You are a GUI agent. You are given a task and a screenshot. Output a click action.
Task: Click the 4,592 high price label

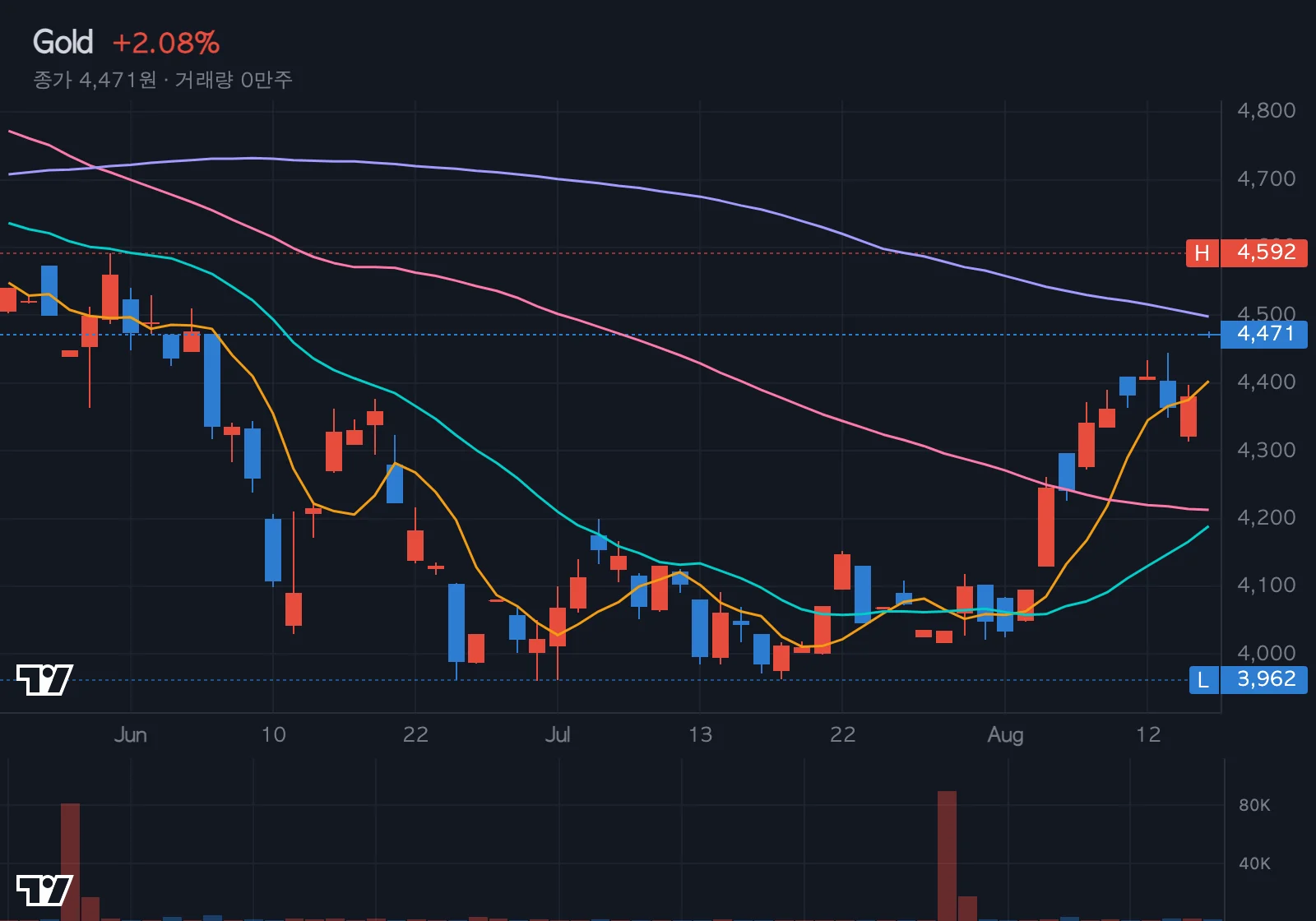click(1265, 252)
